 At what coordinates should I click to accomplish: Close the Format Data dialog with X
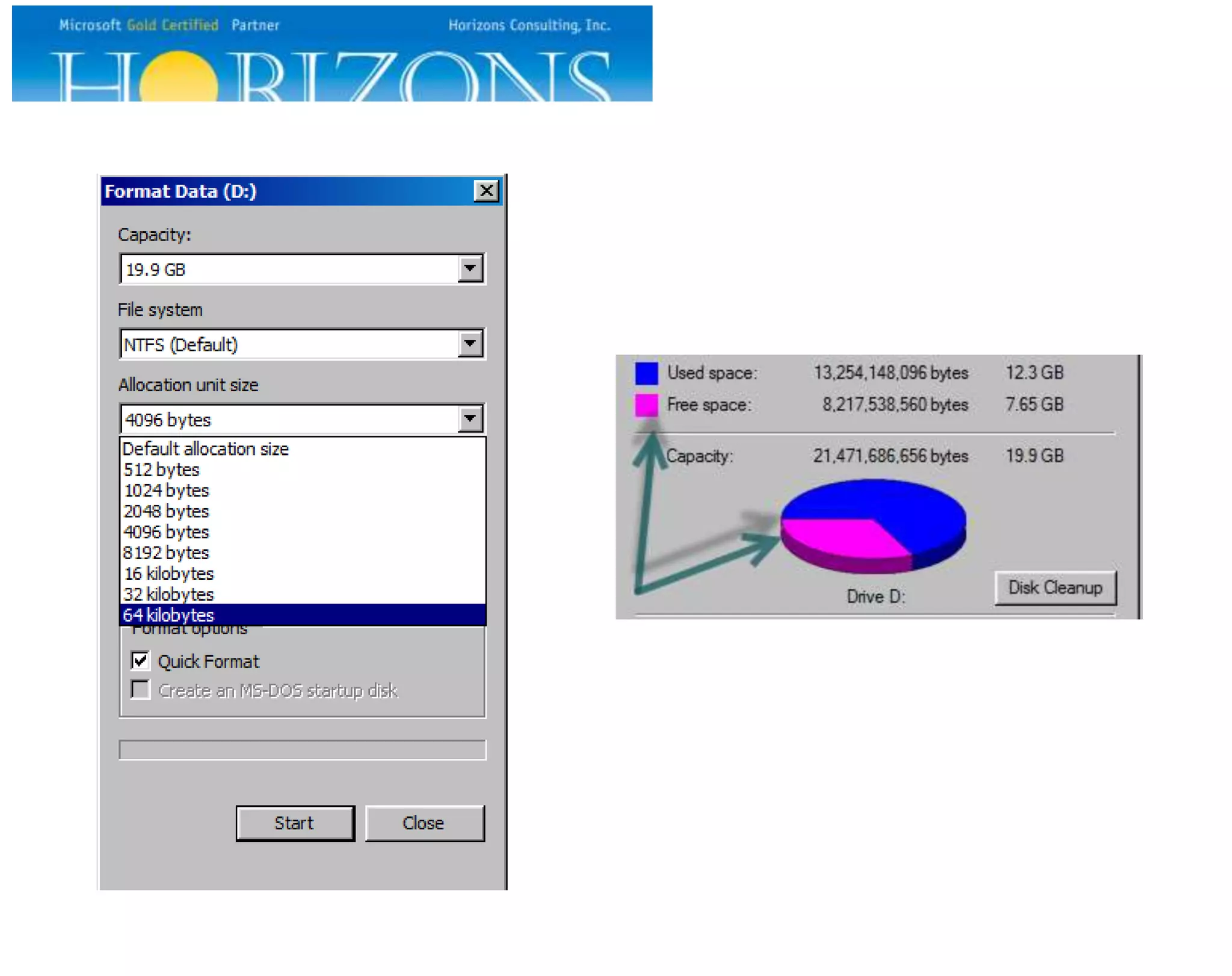[x=486, y=191]
